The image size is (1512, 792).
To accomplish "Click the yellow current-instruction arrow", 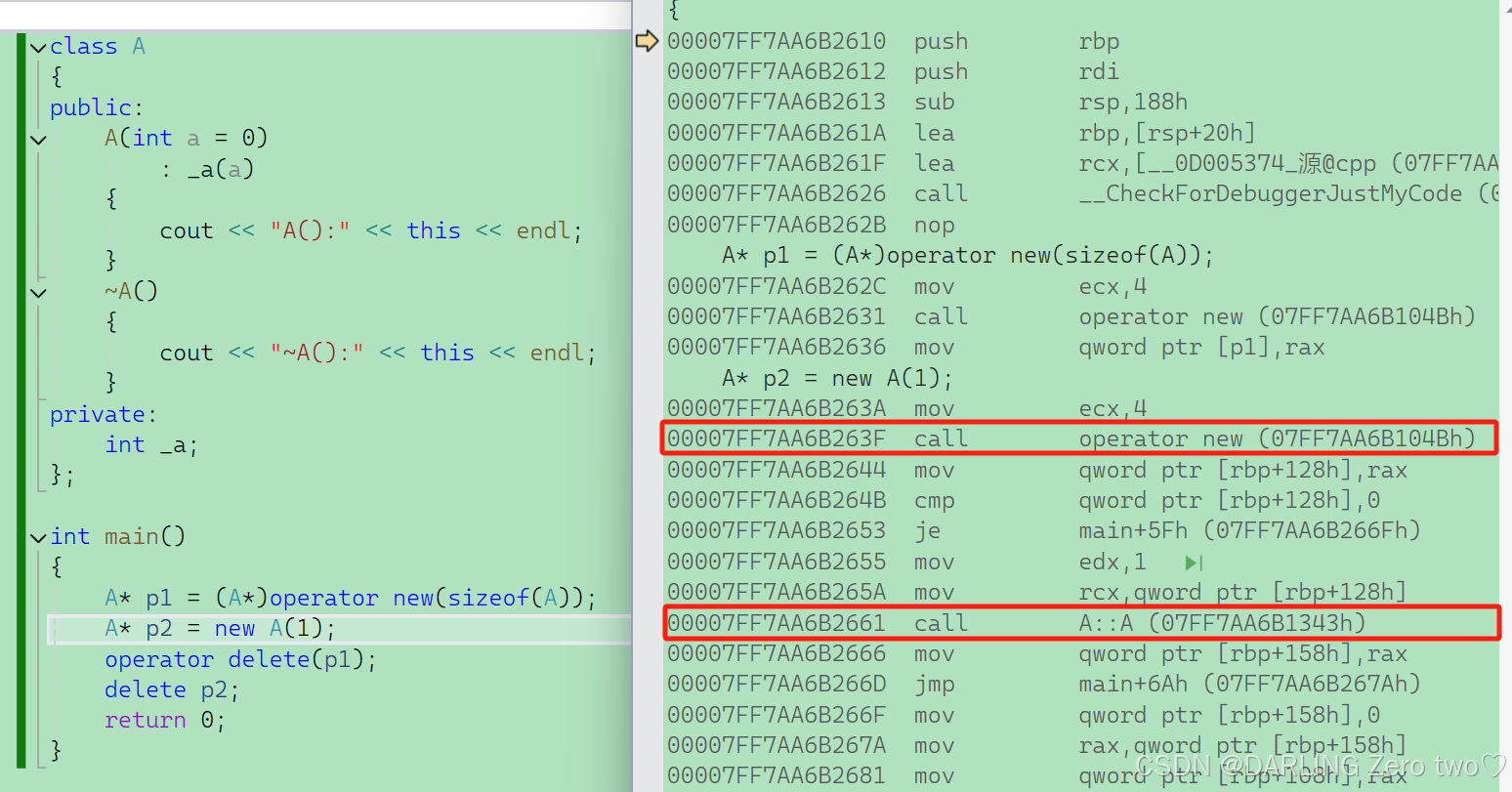I will click(x=647, y=41).
